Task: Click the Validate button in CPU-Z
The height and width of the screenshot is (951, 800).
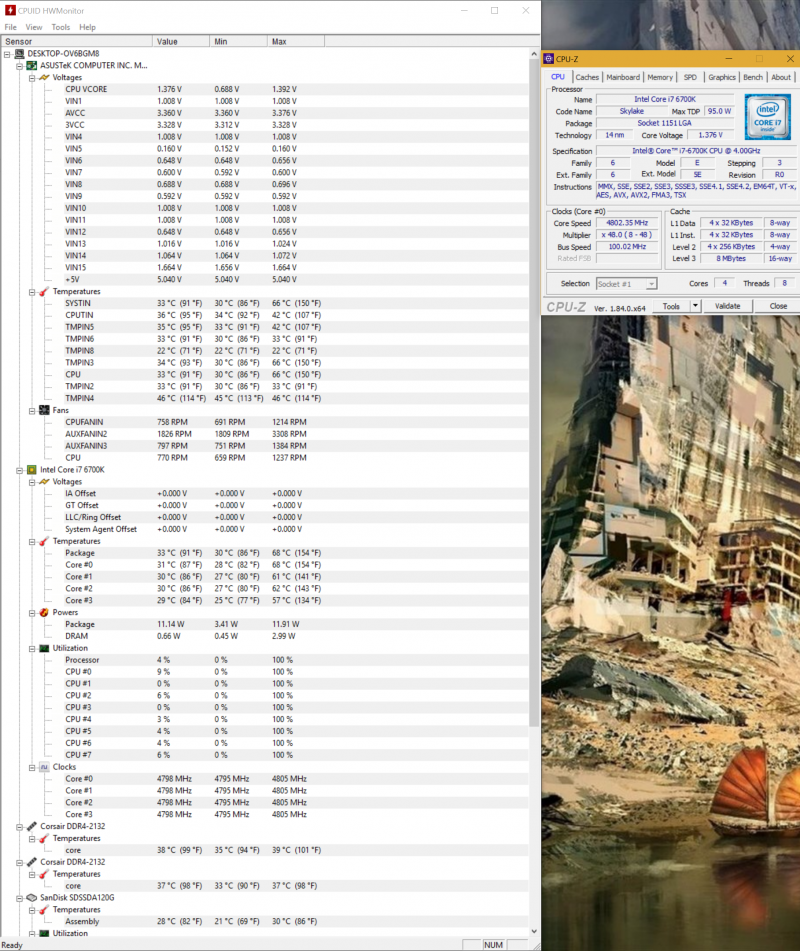Action: (727, 306)
